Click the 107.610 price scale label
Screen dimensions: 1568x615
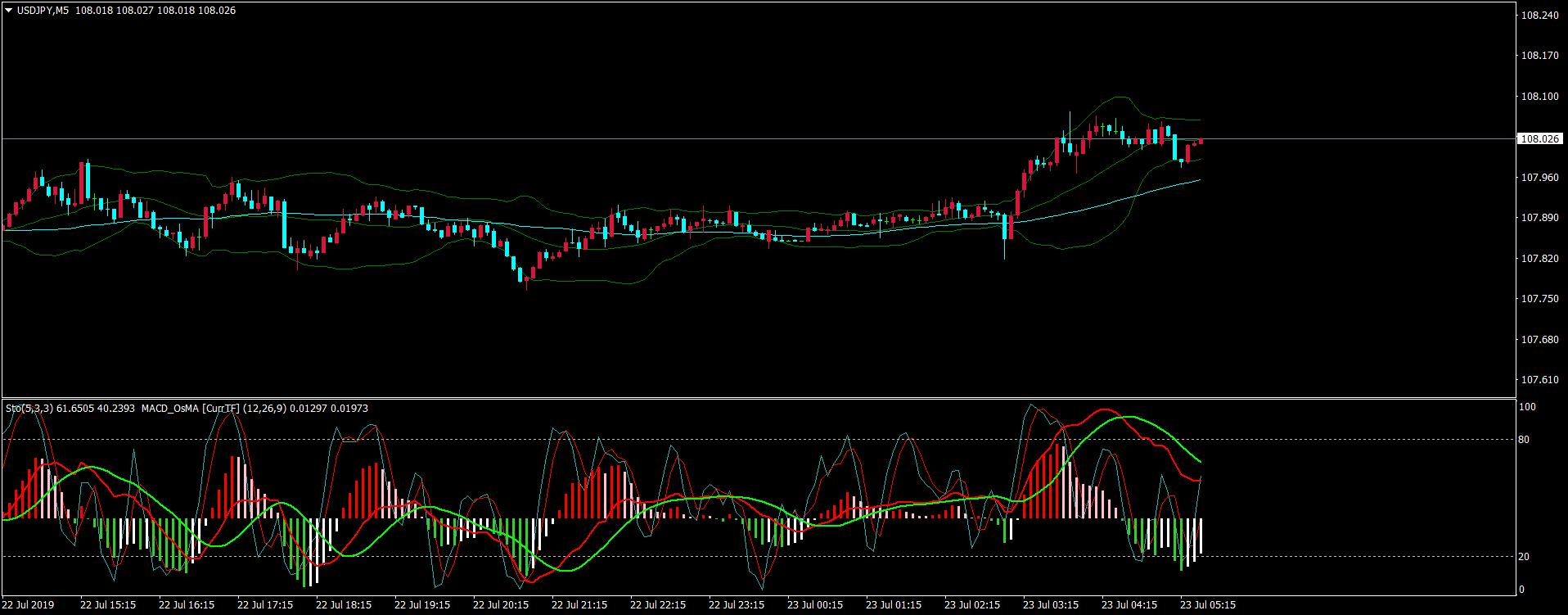coord(1539,380)
